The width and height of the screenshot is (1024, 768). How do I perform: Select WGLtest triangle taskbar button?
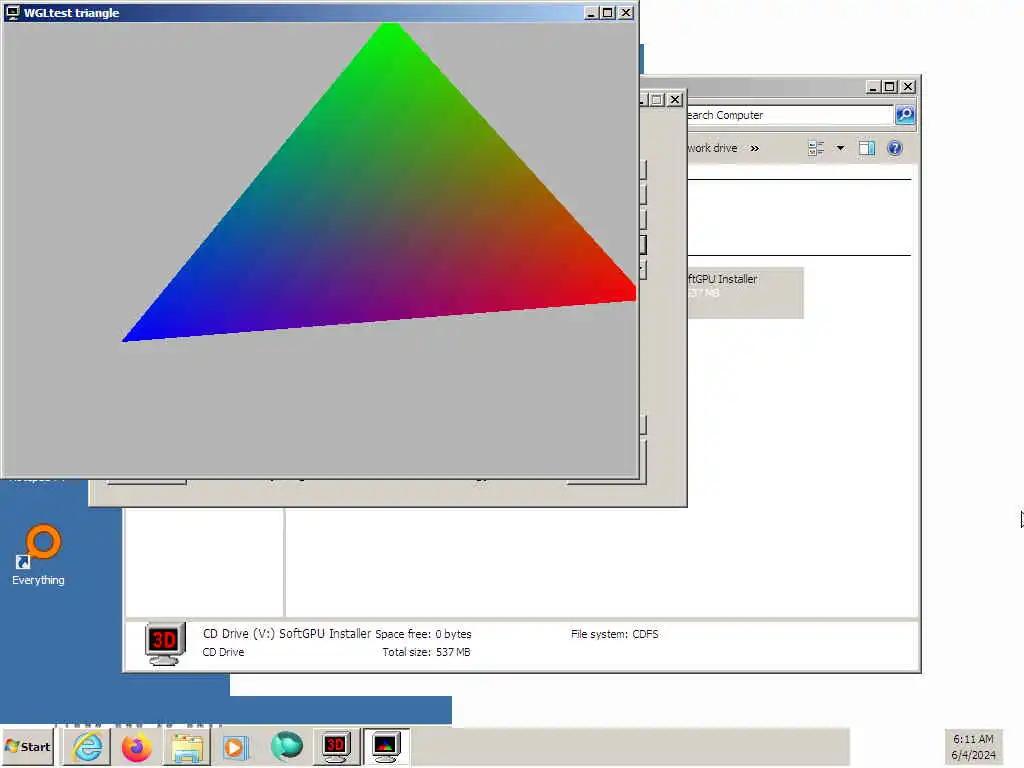[386, 746]
